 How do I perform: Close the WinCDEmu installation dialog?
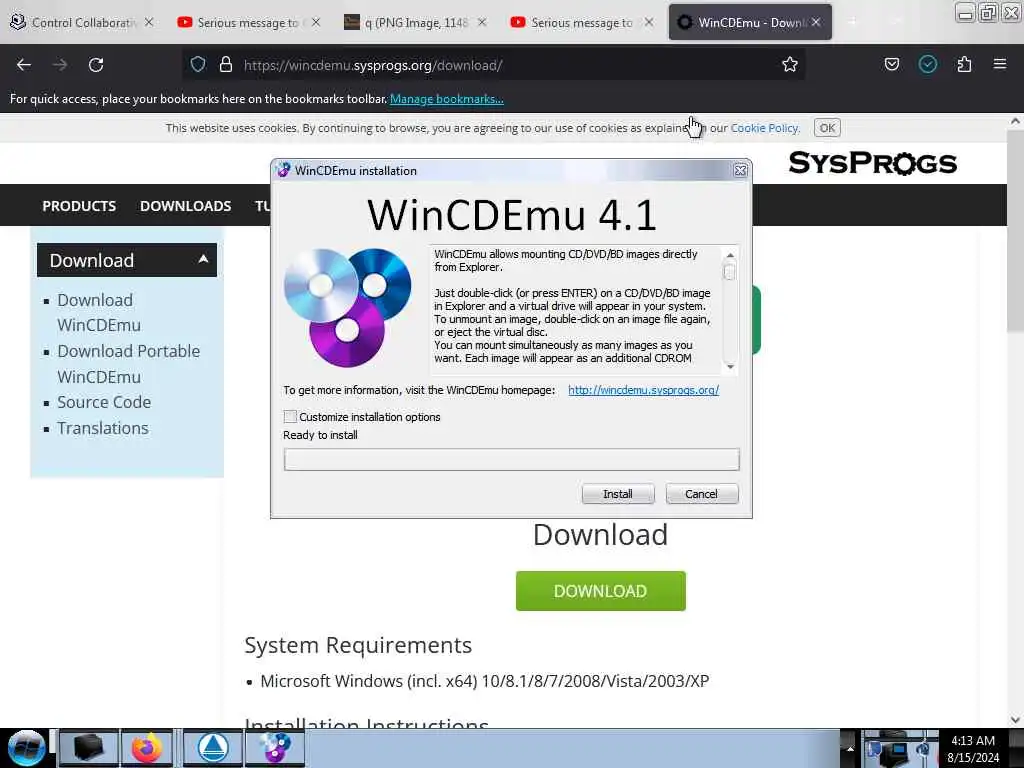click(x=740, y=170)
